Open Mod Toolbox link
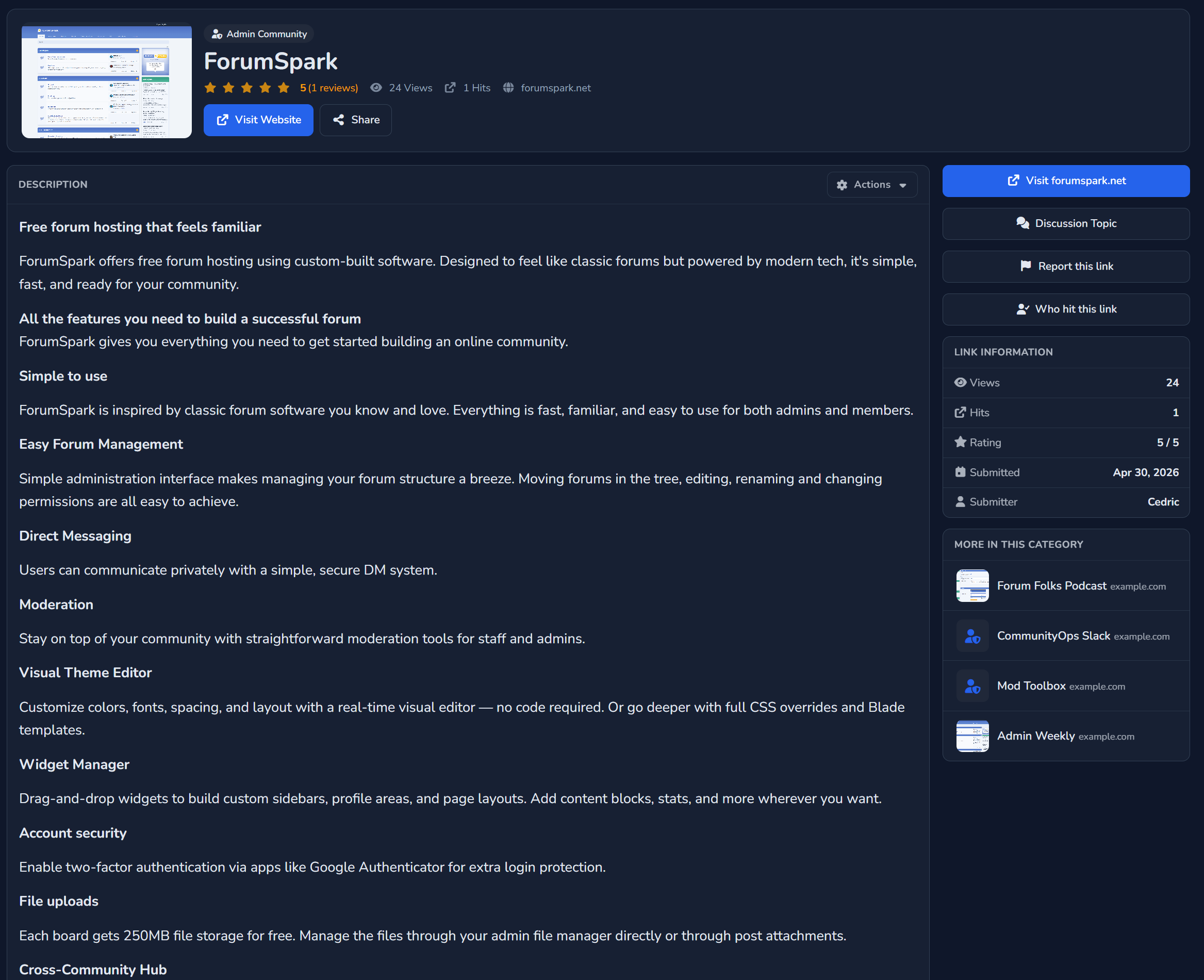Screen dimensions: 1204x980 pyautogui.click(x=1031, y=686)
